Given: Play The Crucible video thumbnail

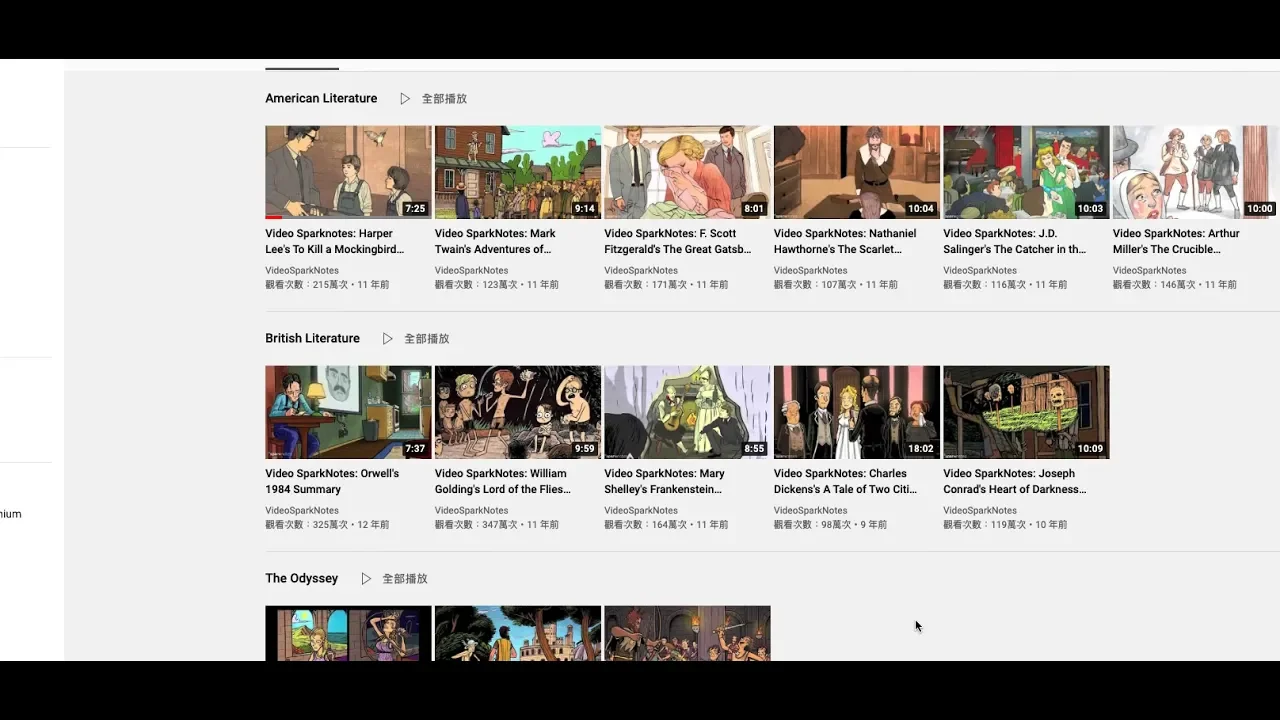Looking at the screenshot, I should tap(1195, 172).
